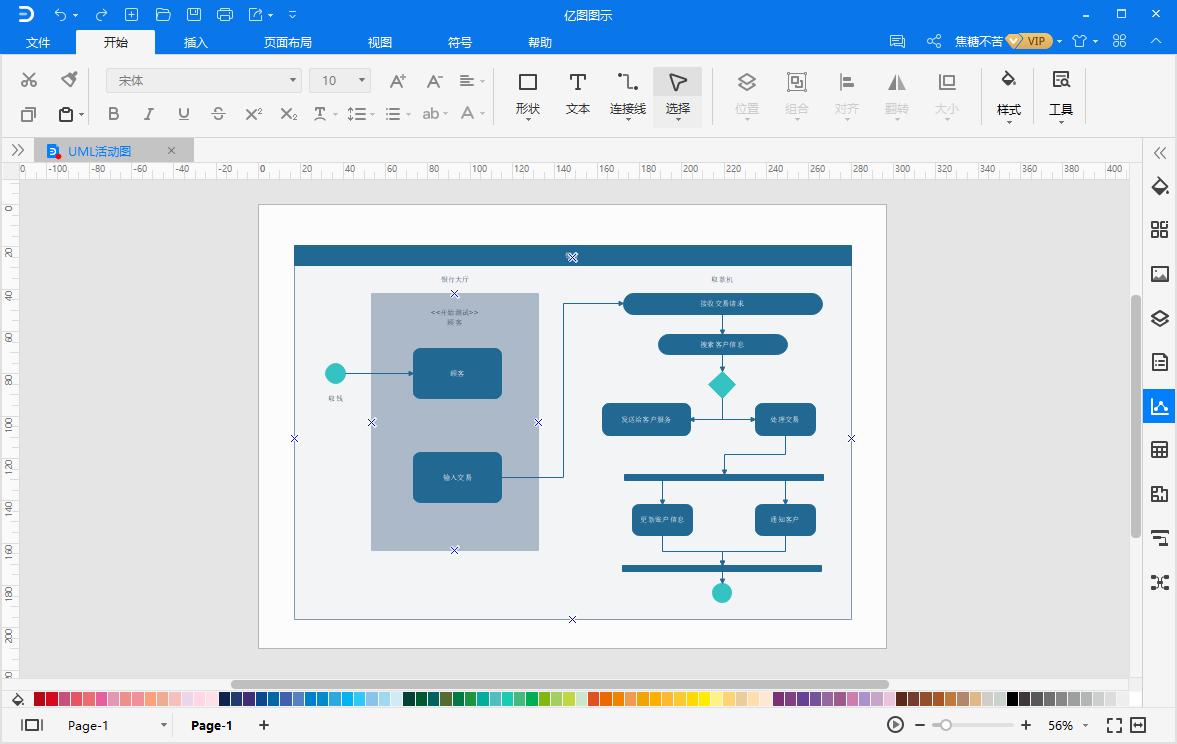Click the 样式 style button
Screen dimensions: 1177x744
pos(1008,93)
